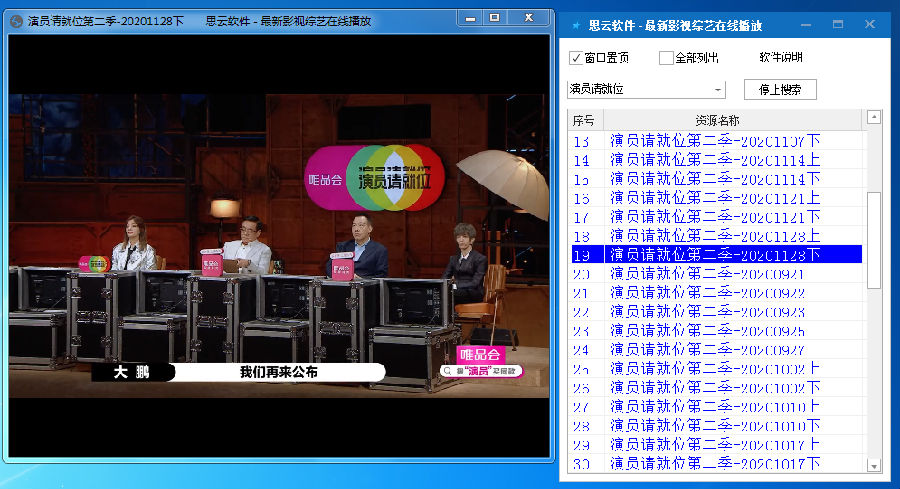
Task: Uncheck the 窗口置顶 checkbox
Action: point(576,58)
